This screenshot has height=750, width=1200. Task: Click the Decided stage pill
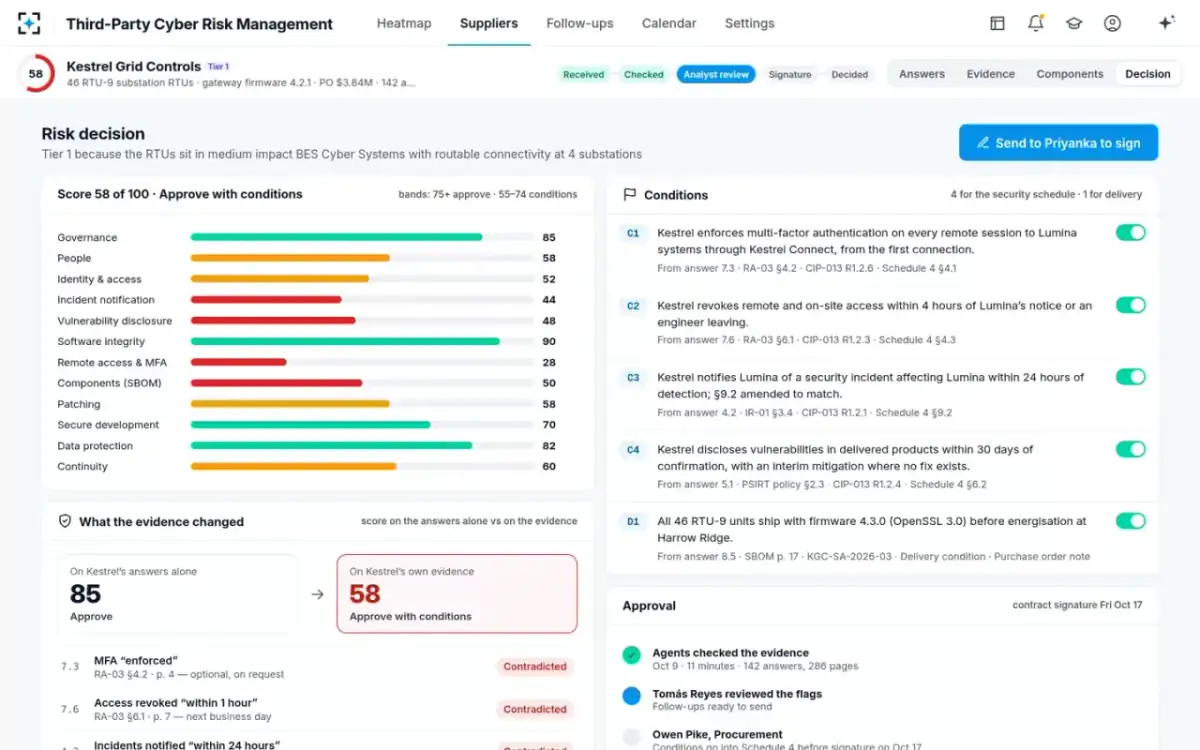pos(850,74)
